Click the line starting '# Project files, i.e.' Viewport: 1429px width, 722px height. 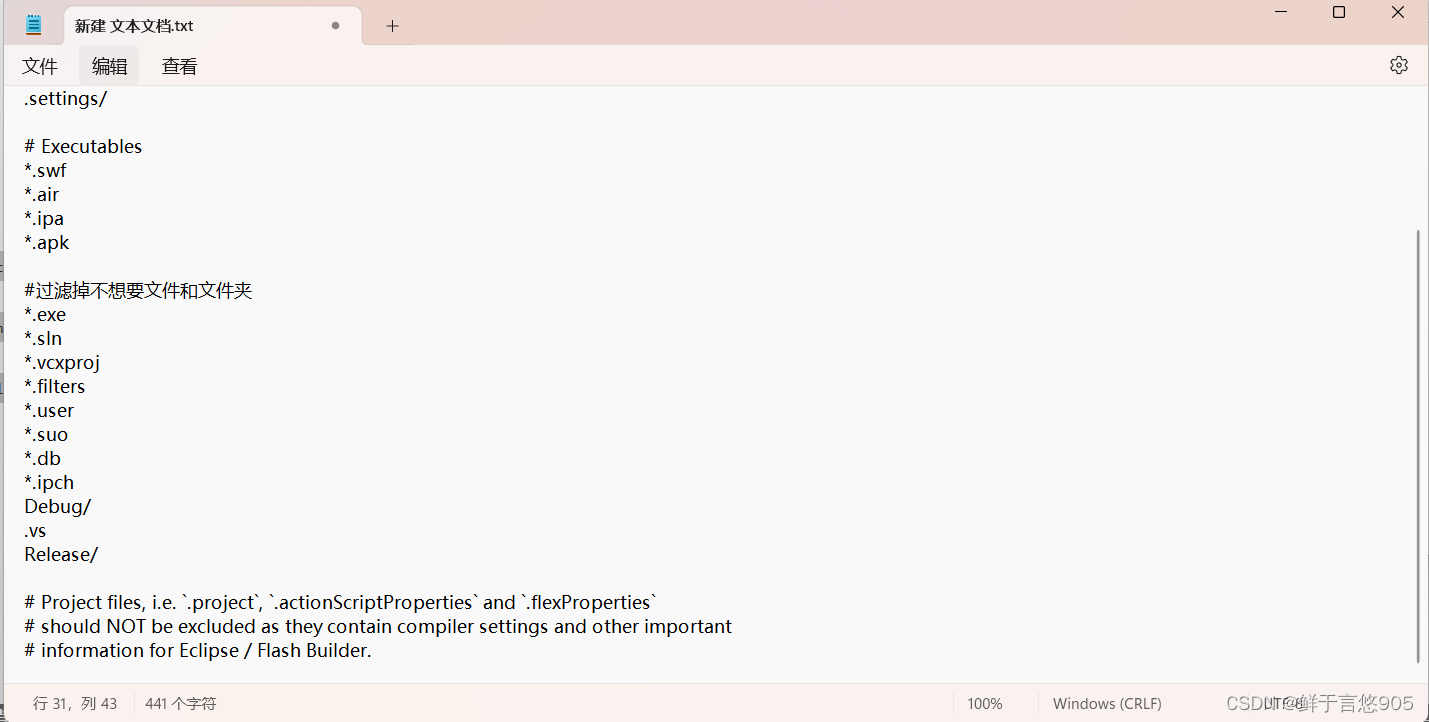tap(341, 602)
